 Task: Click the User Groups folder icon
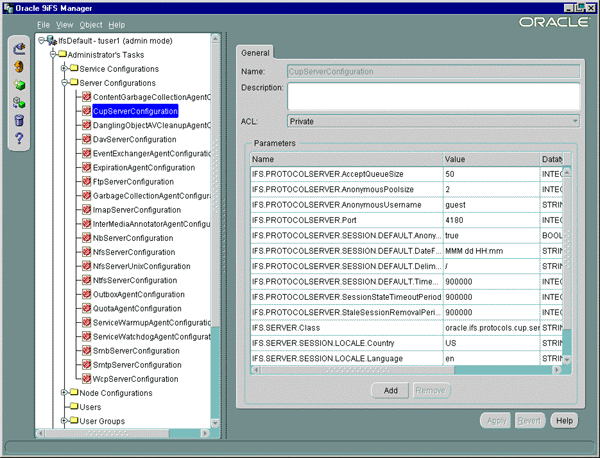(x=74, y=421)
